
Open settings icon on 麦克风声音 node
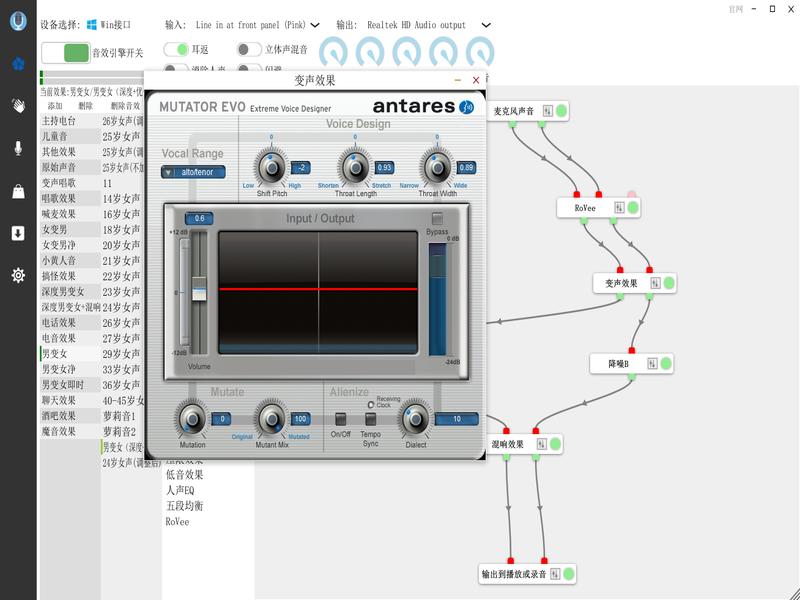click(547, 111)
